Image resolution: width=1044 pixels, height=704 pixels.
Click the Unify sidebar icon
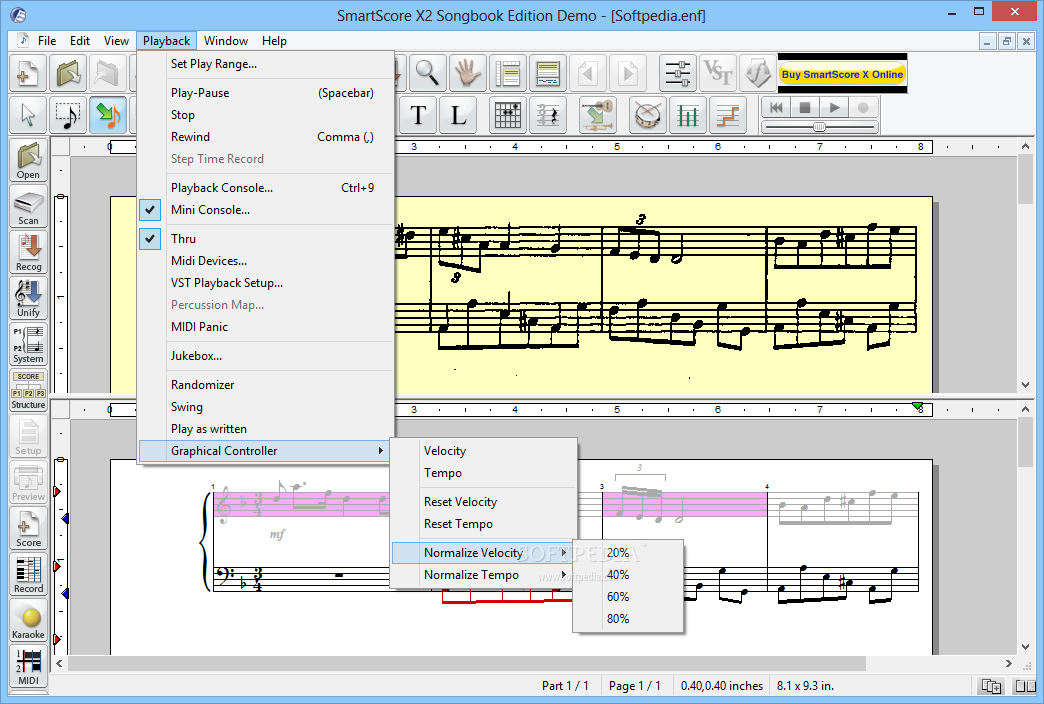click(x=28, y=298)
